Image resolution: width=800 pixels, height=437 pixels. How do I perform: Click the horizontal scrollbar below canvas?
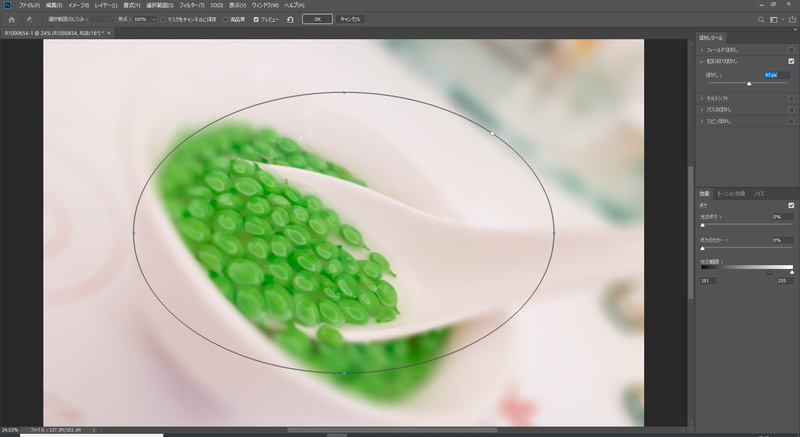tap(392, 430)
